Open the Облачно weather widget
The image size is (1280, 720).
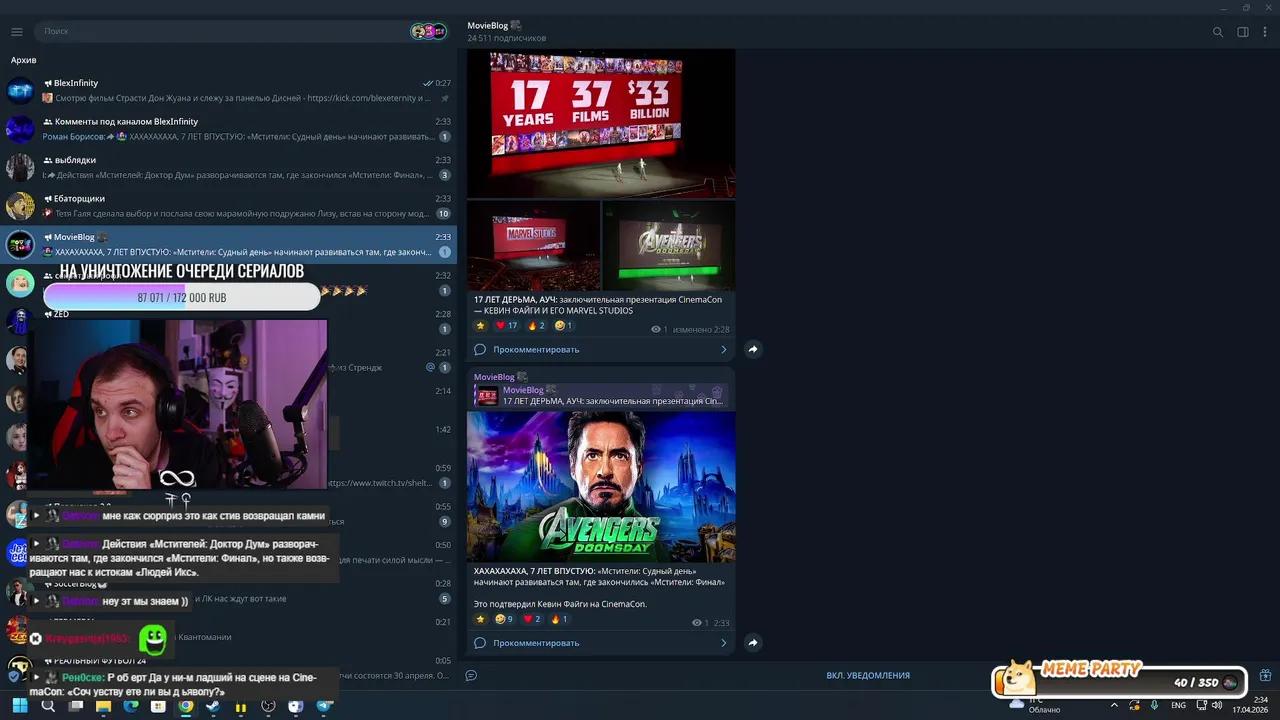pyautogui.click(x=1035, y=705)
